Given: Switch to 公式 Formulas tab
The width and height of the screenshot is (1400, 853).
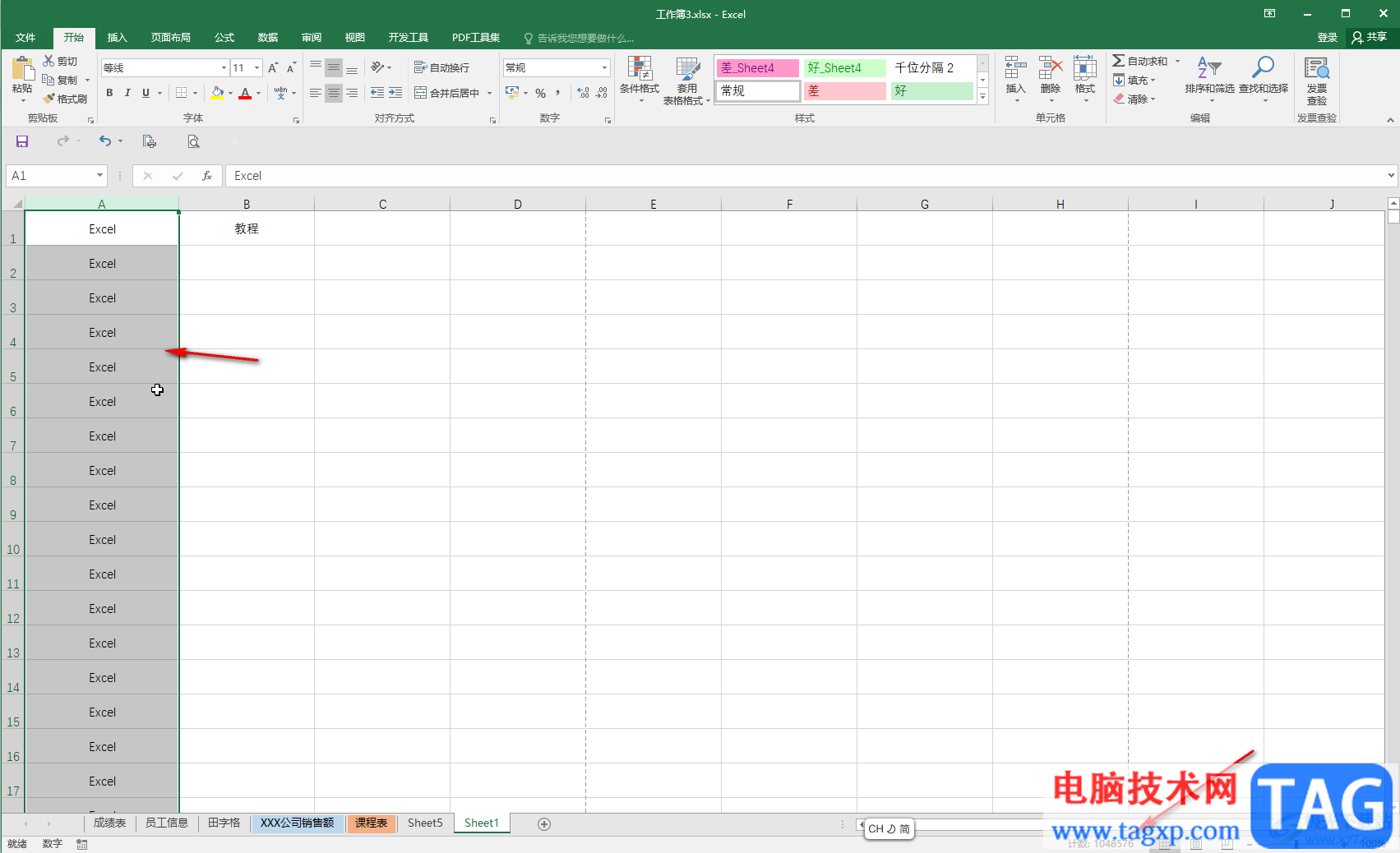Looking at the screenshot, I should (224, 38).
